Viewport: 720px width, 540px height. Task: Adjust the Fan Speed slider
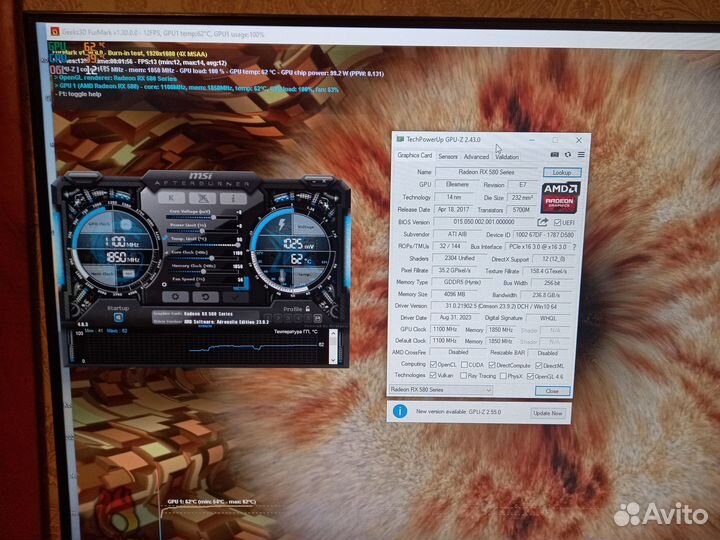click(204, 285)
